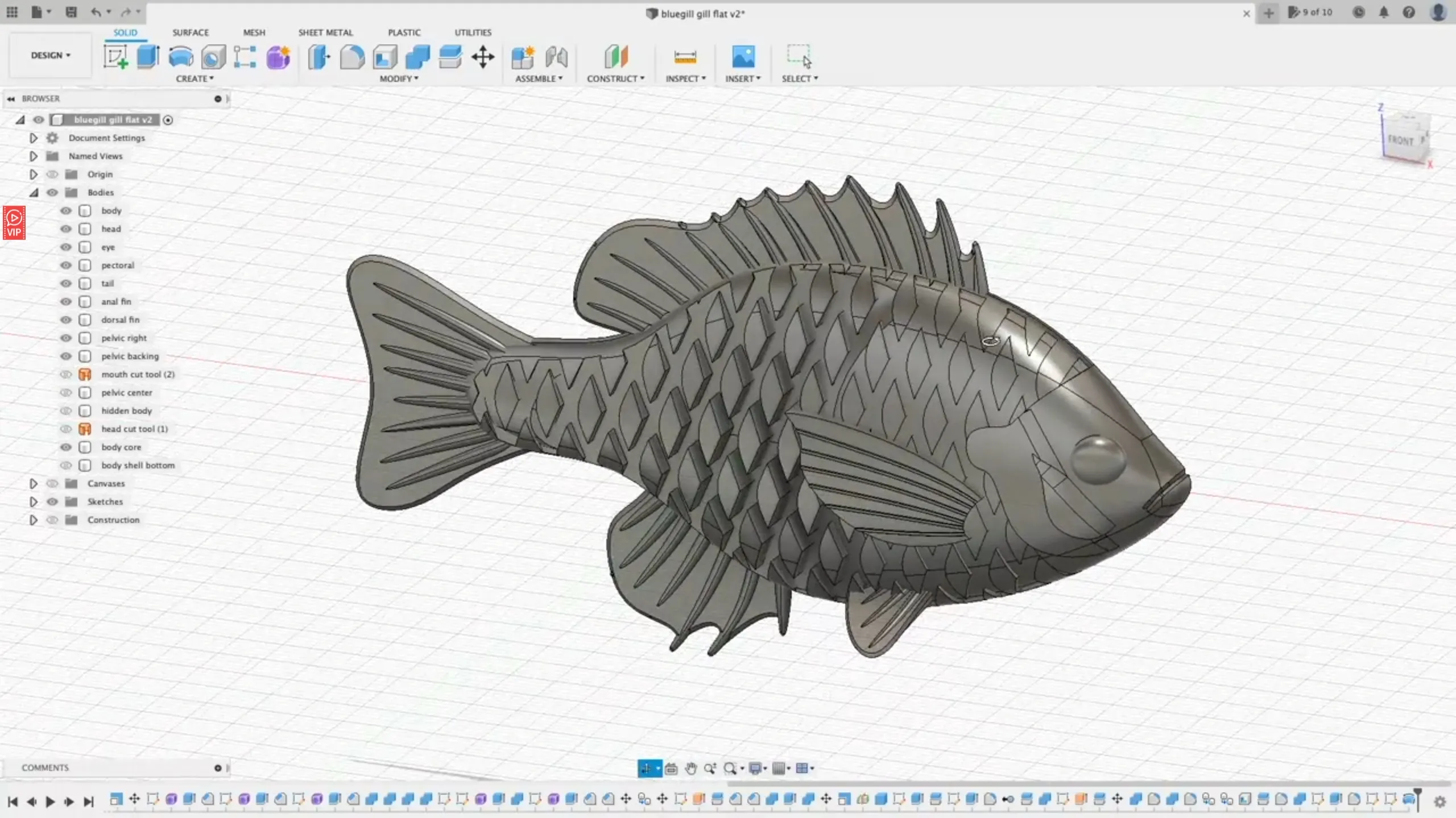The height and width of the screenshot is (818, 1456).
Task: Click the 9 of 10 version indicator
Action: [x=1314, y=11]
